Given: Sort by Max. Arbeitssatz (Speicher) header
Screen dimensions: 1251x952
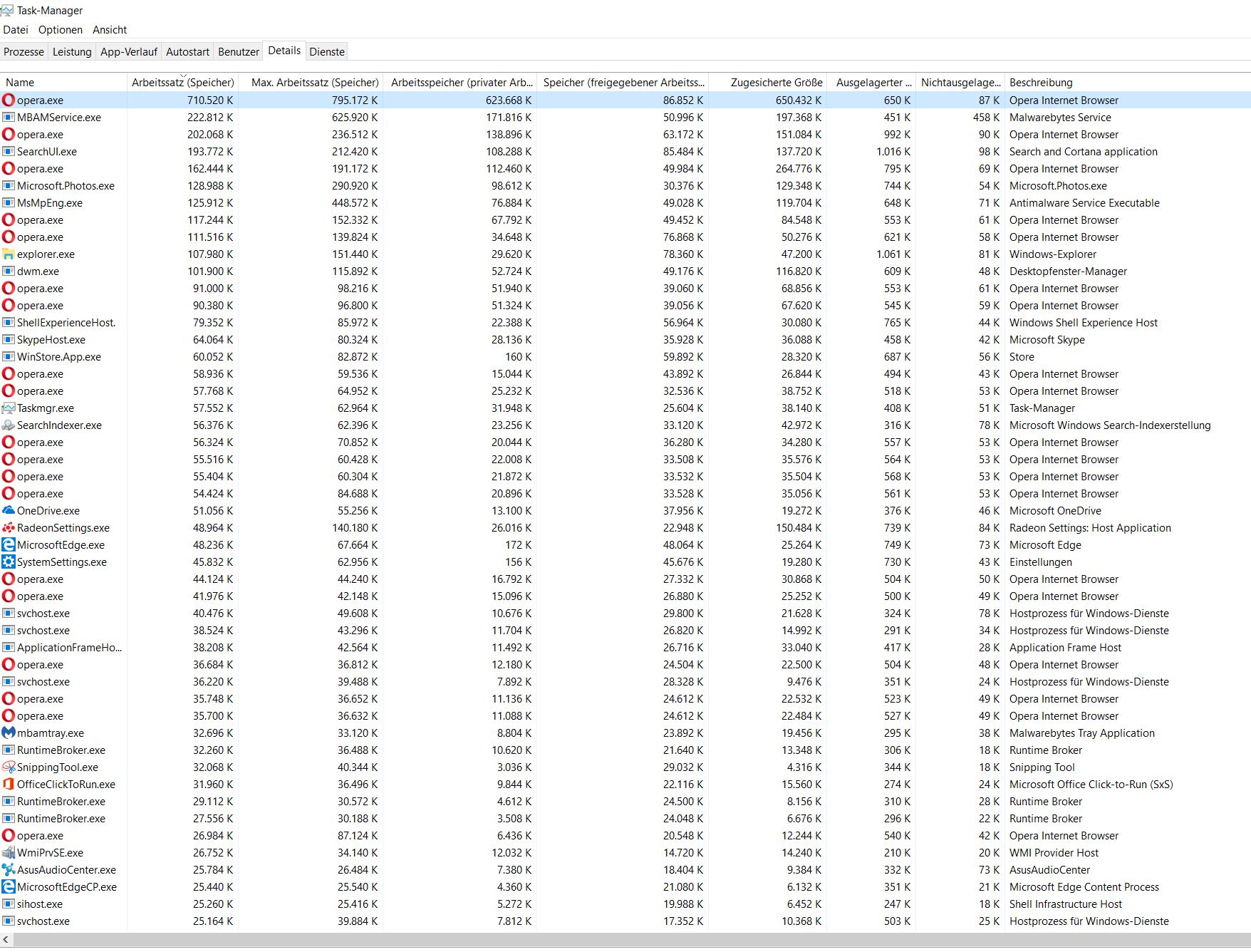Looking at the screenshot, I should (311, 83).
